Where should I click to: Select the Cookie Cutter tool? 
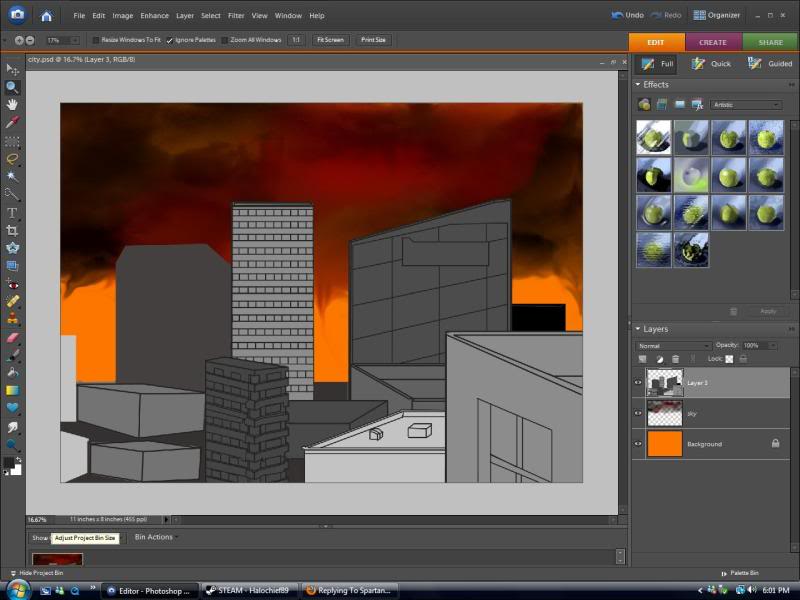pyautogui.click(x=12, y=248)
